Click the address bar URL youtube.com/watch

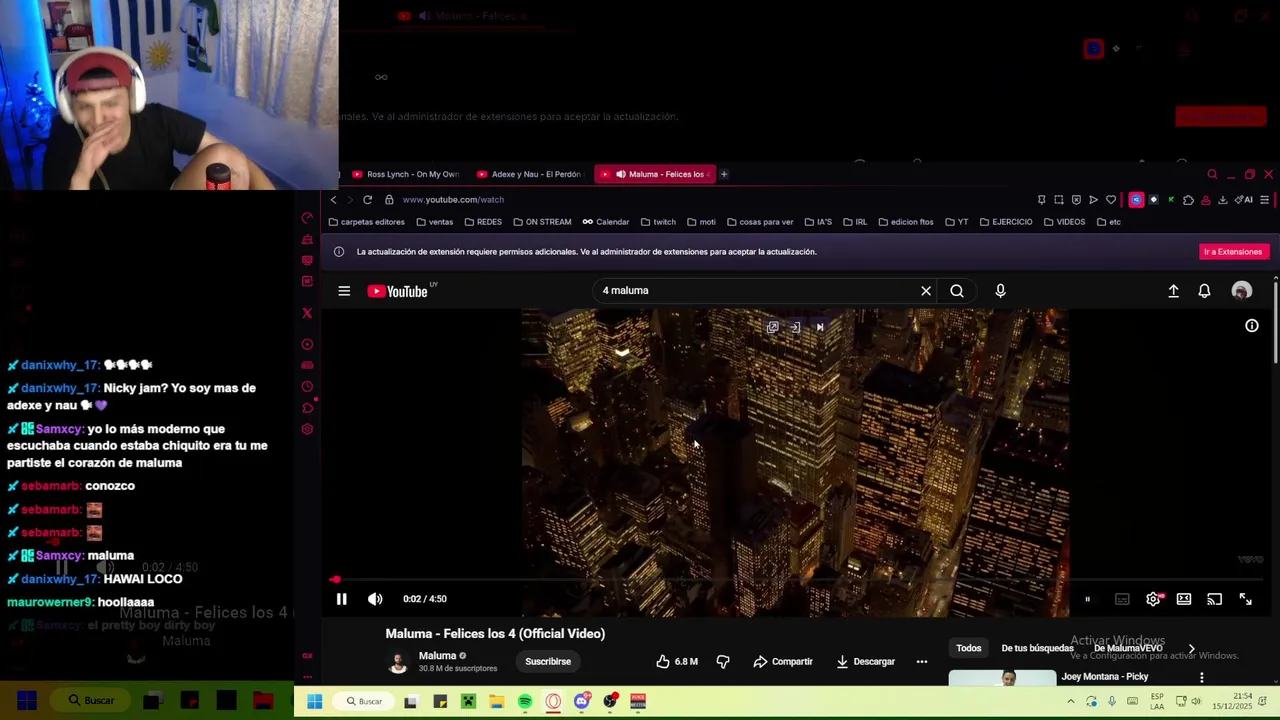pyautogui.click(x=453, y=200)
